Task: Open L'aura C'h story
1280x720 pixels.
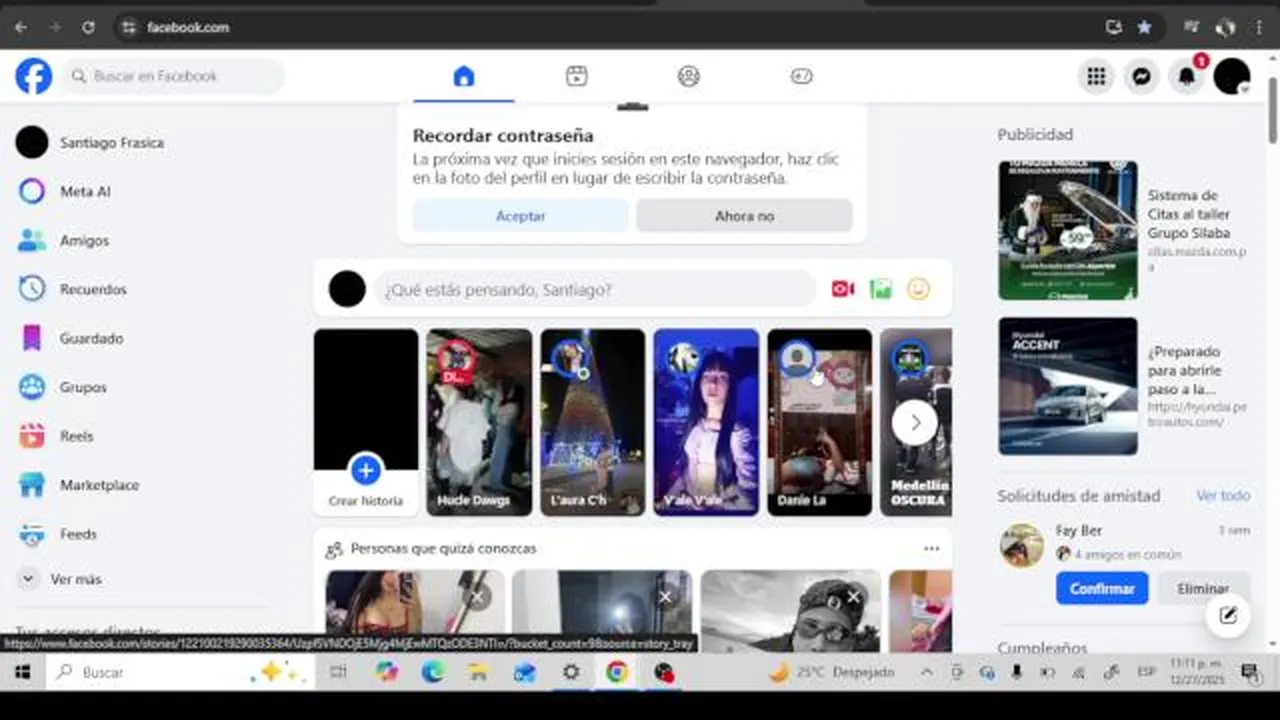Action: pyautogui.click(x=593, y=422)
